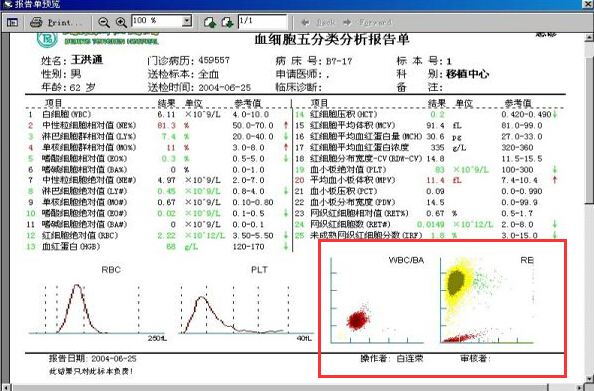The height and width of the screenshot is (391, 594).
Task: Click the 100 % zoom field
Action: pos(156,21)
